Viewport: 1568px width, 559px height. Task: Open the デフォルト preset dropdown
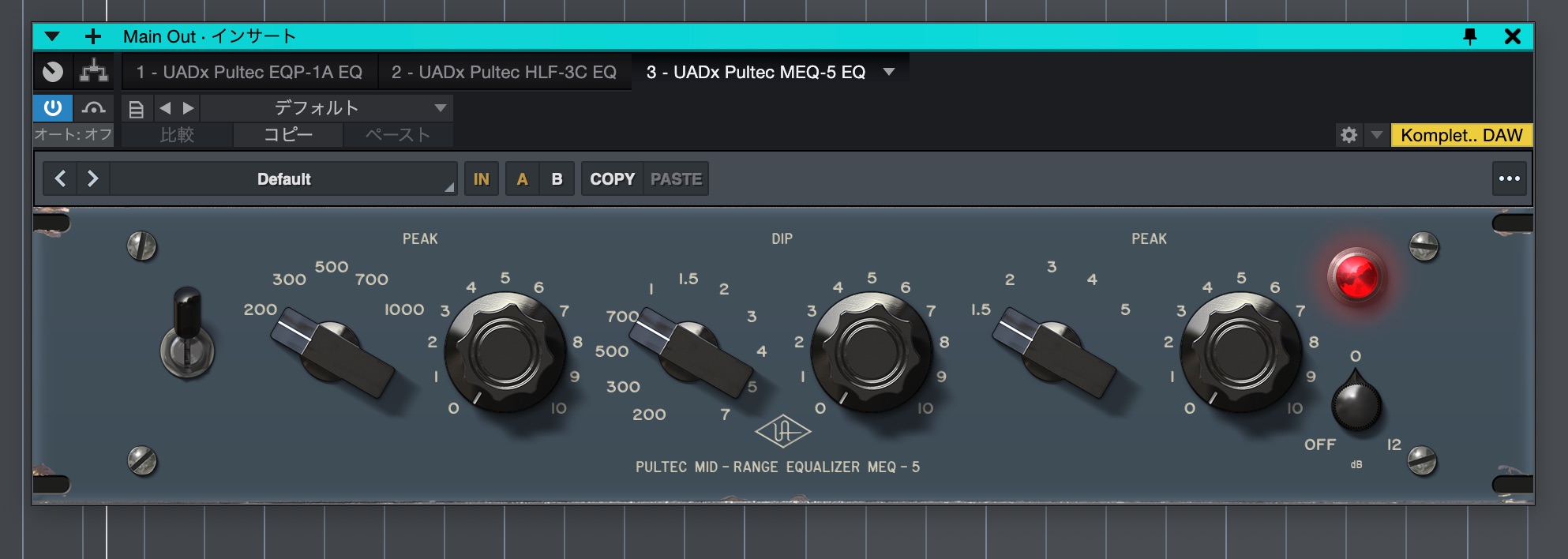click(326, 108)
